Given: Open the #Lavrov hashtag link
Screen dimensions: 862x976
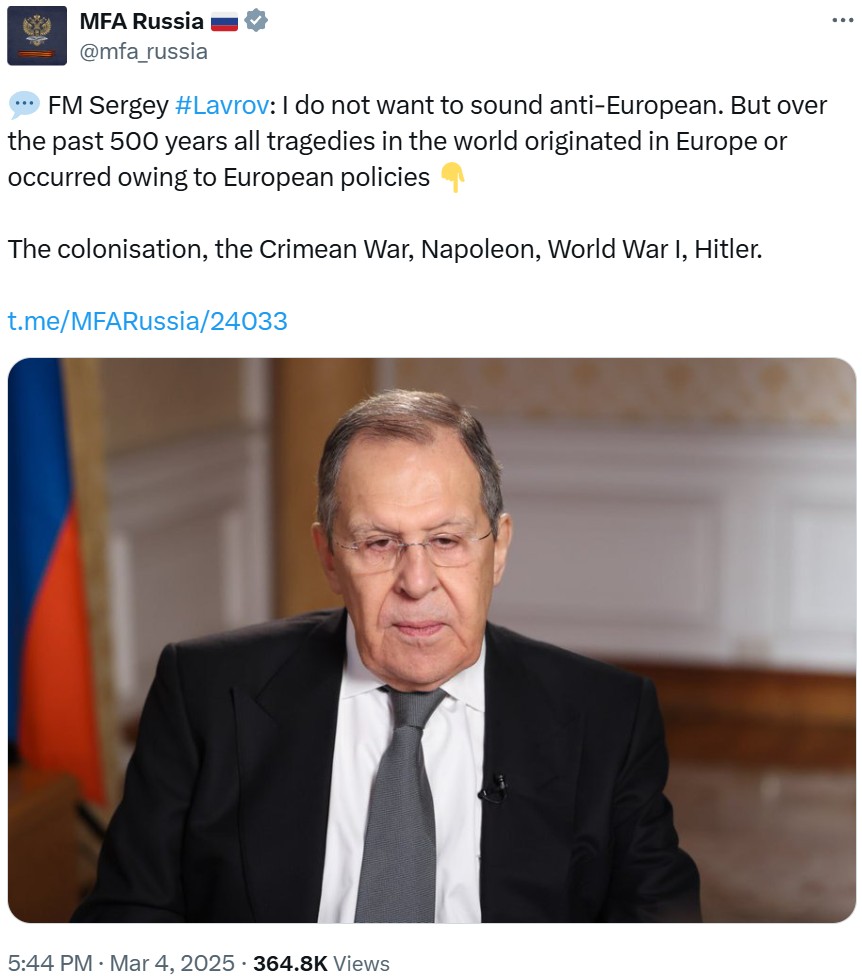Looking at the screenshot, I should tap(222, 105).
